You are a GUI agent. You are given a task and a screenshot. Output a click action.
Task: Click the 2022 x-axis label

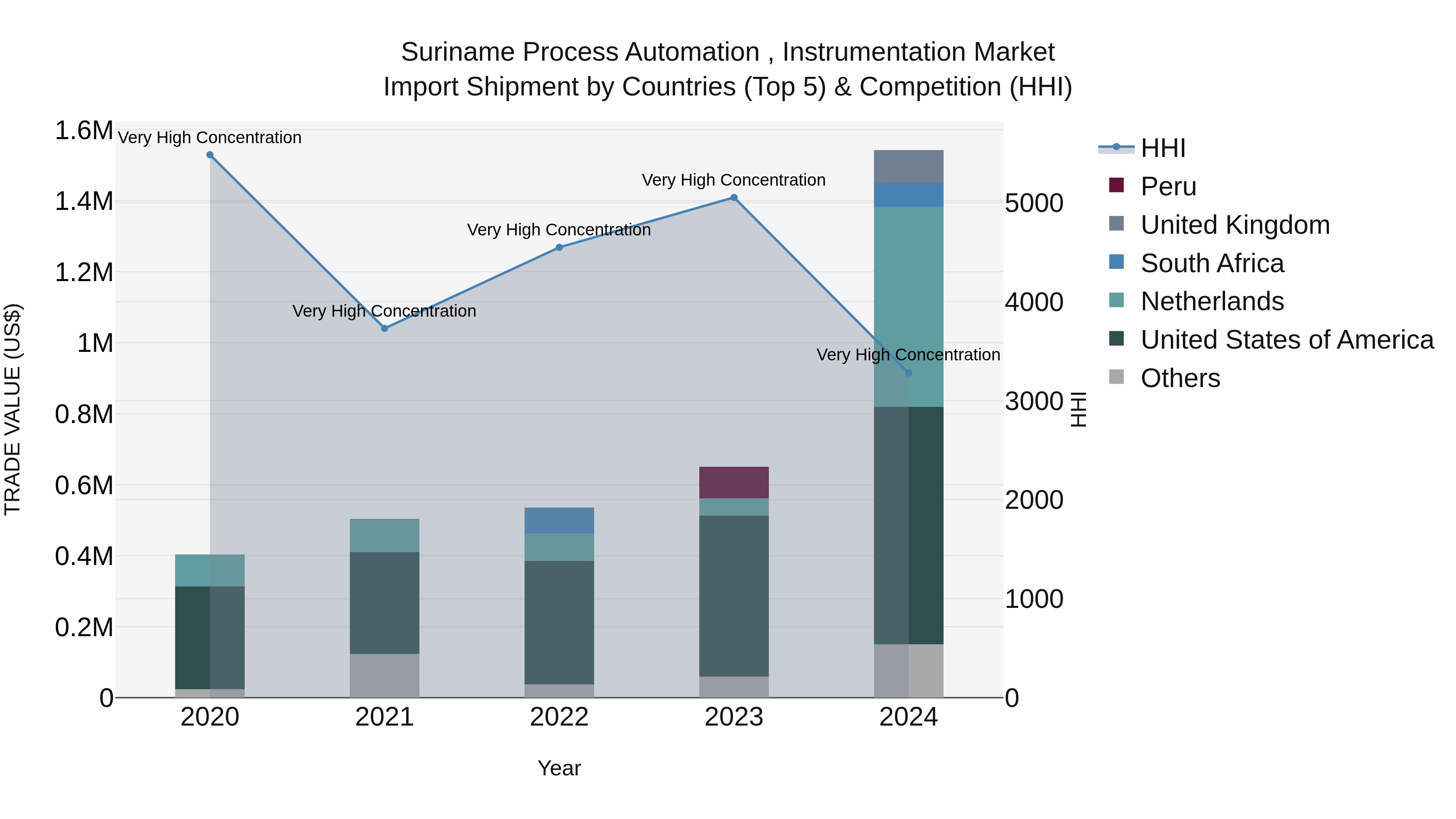coord(559,717)
